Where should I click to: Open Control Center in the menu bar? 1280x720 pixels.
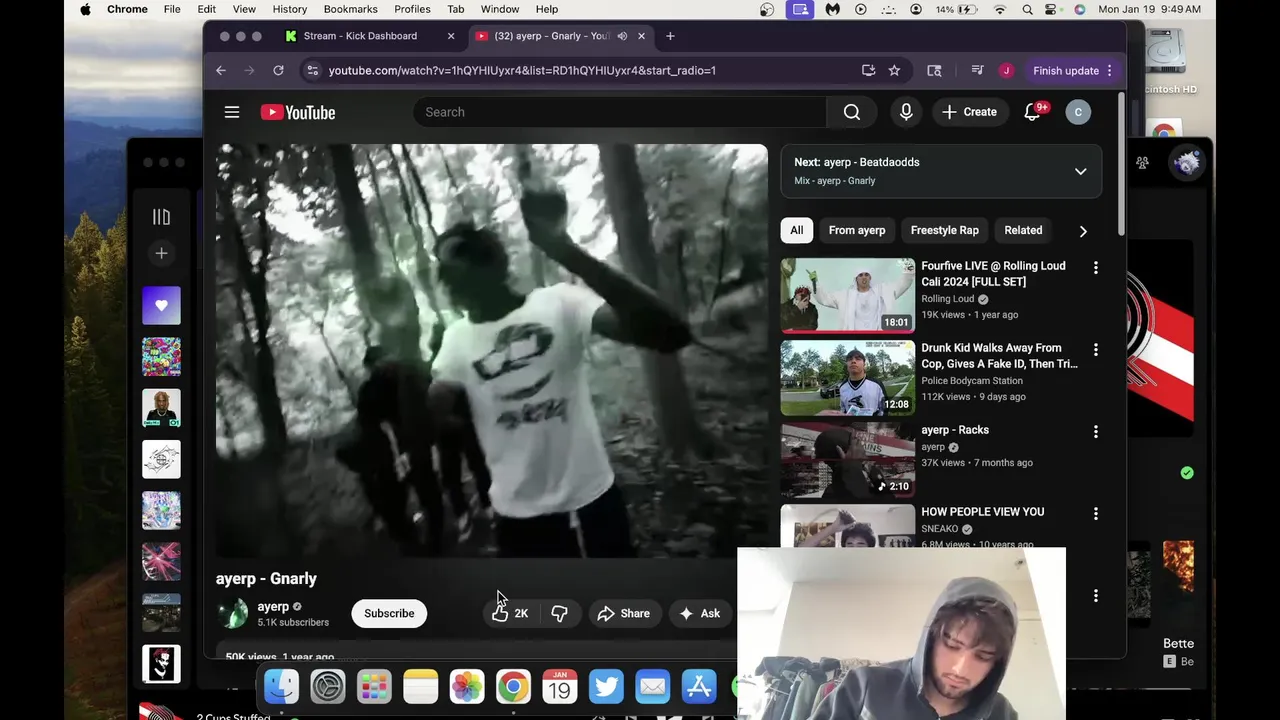[1053, 9]
